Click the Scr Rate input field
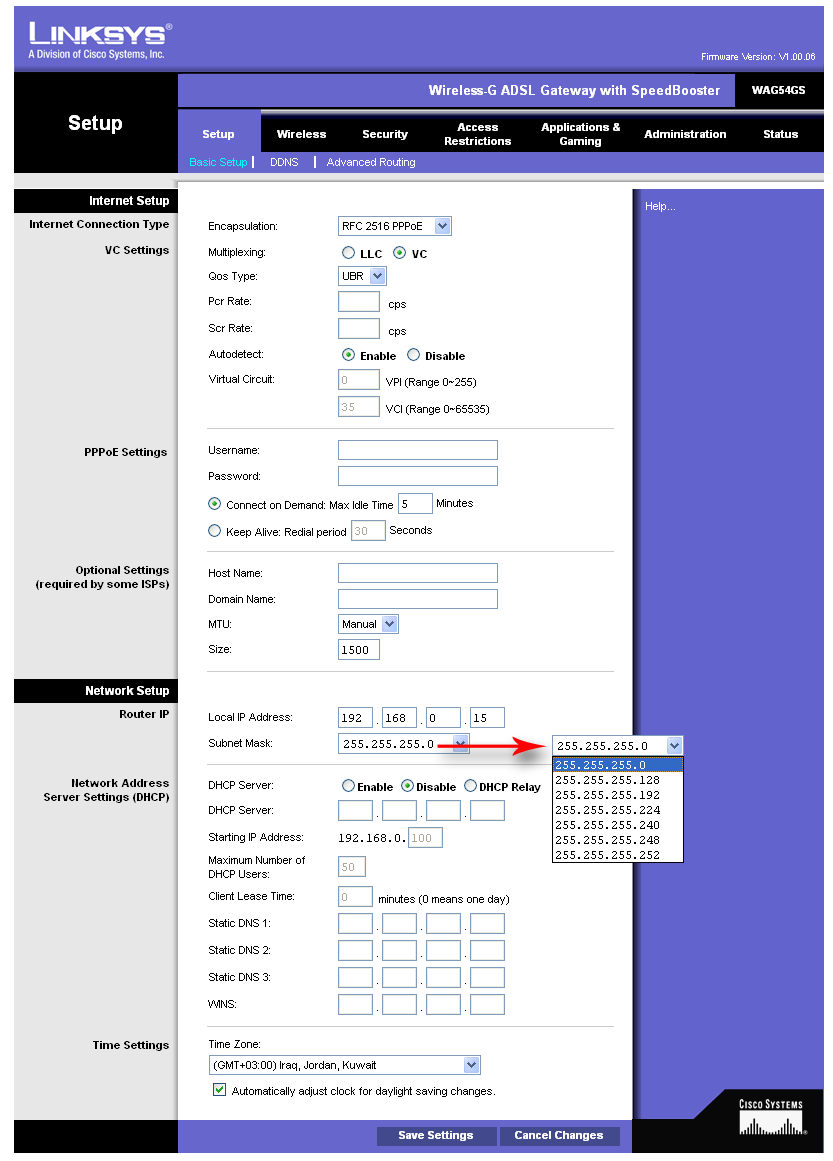Screen dimensions: 833x1161 tap(358, 328)
